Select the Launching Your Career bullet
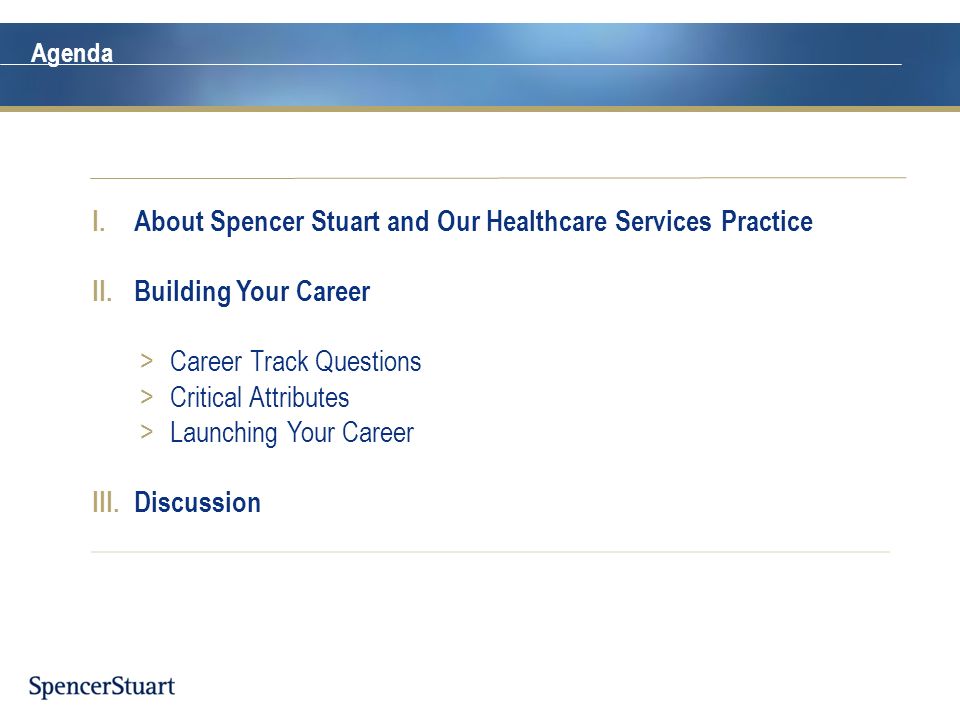 (x=291, y=433)
